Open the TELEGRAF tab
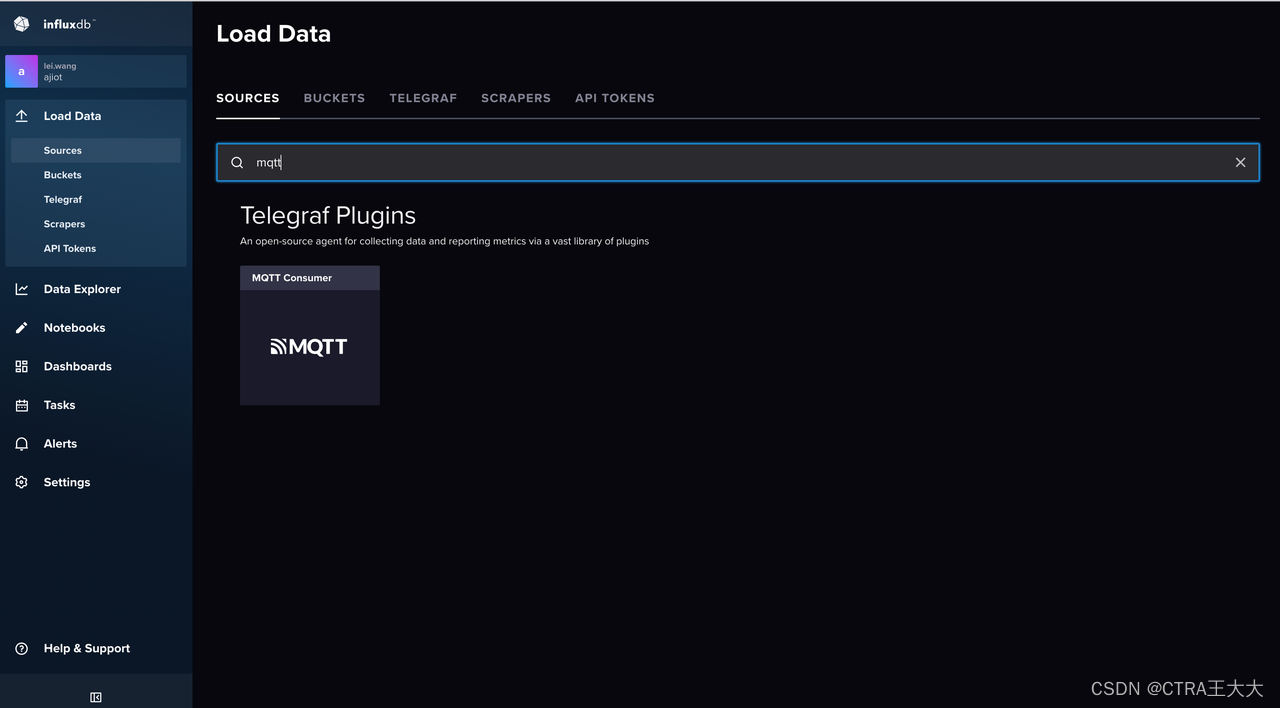 coord(423,97)
